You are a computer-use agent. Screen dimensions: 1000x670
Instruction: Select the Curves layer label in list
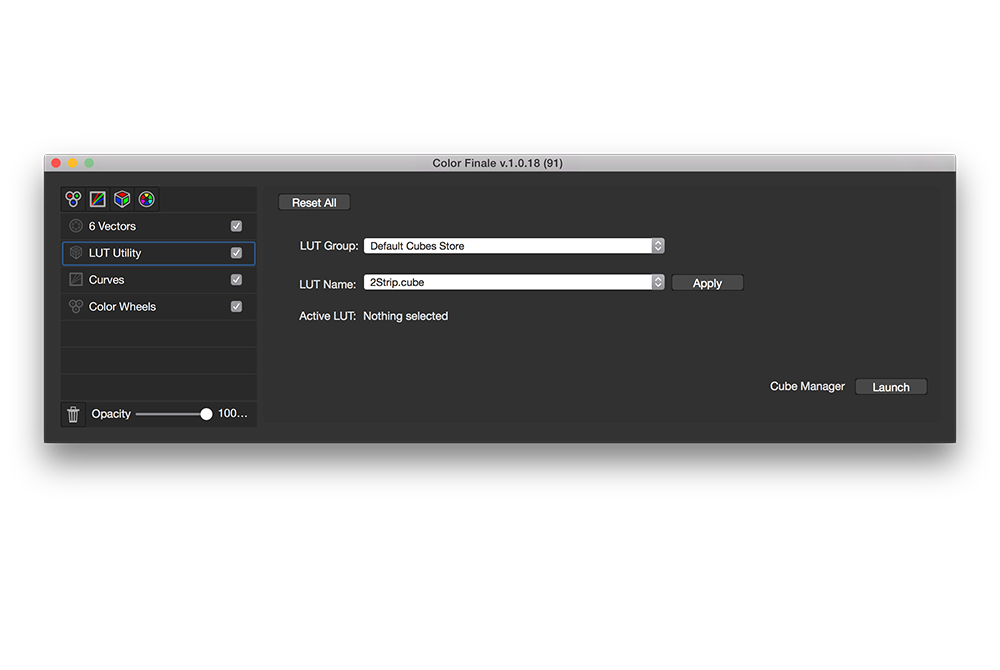pos(107,280)
